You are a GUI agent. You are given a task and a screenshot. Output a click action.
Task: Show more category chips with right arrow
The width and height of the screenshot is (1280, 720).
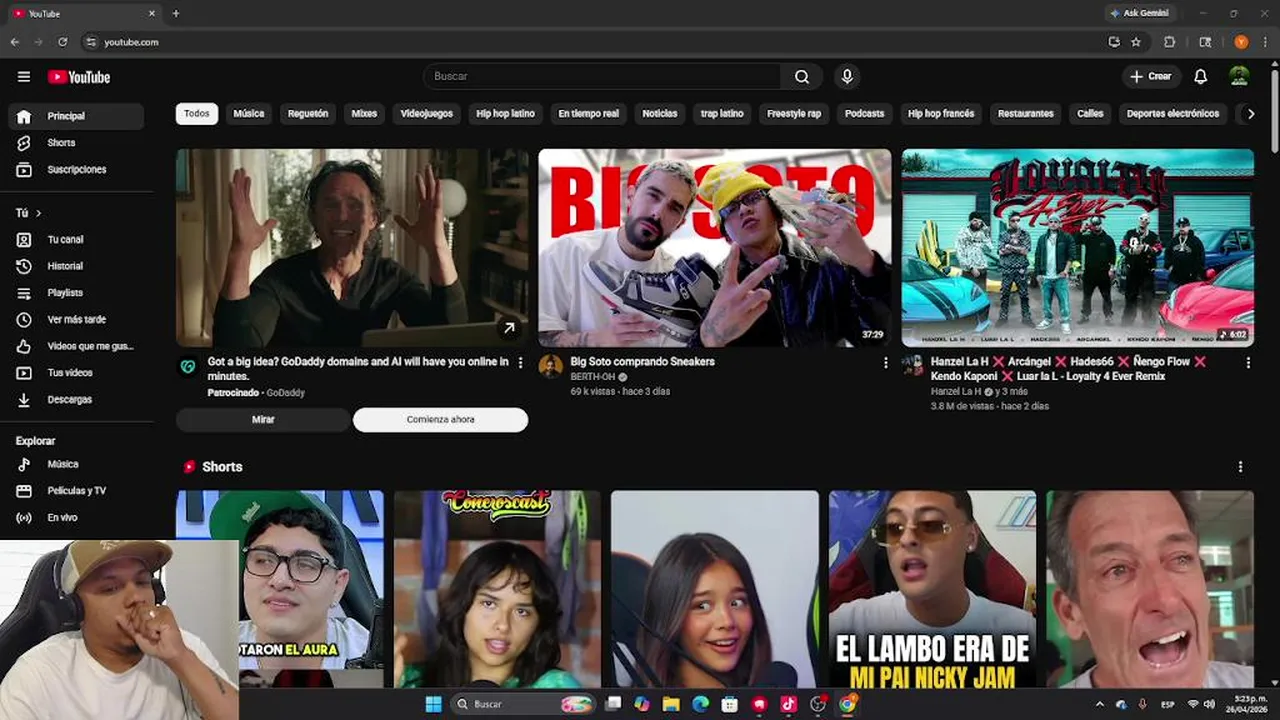[x=1250, y=114]
